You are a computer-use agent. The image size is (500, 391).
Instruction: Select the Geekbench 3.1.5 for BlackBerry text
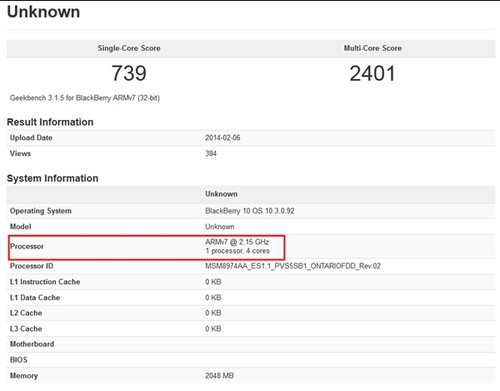point(85,98)
